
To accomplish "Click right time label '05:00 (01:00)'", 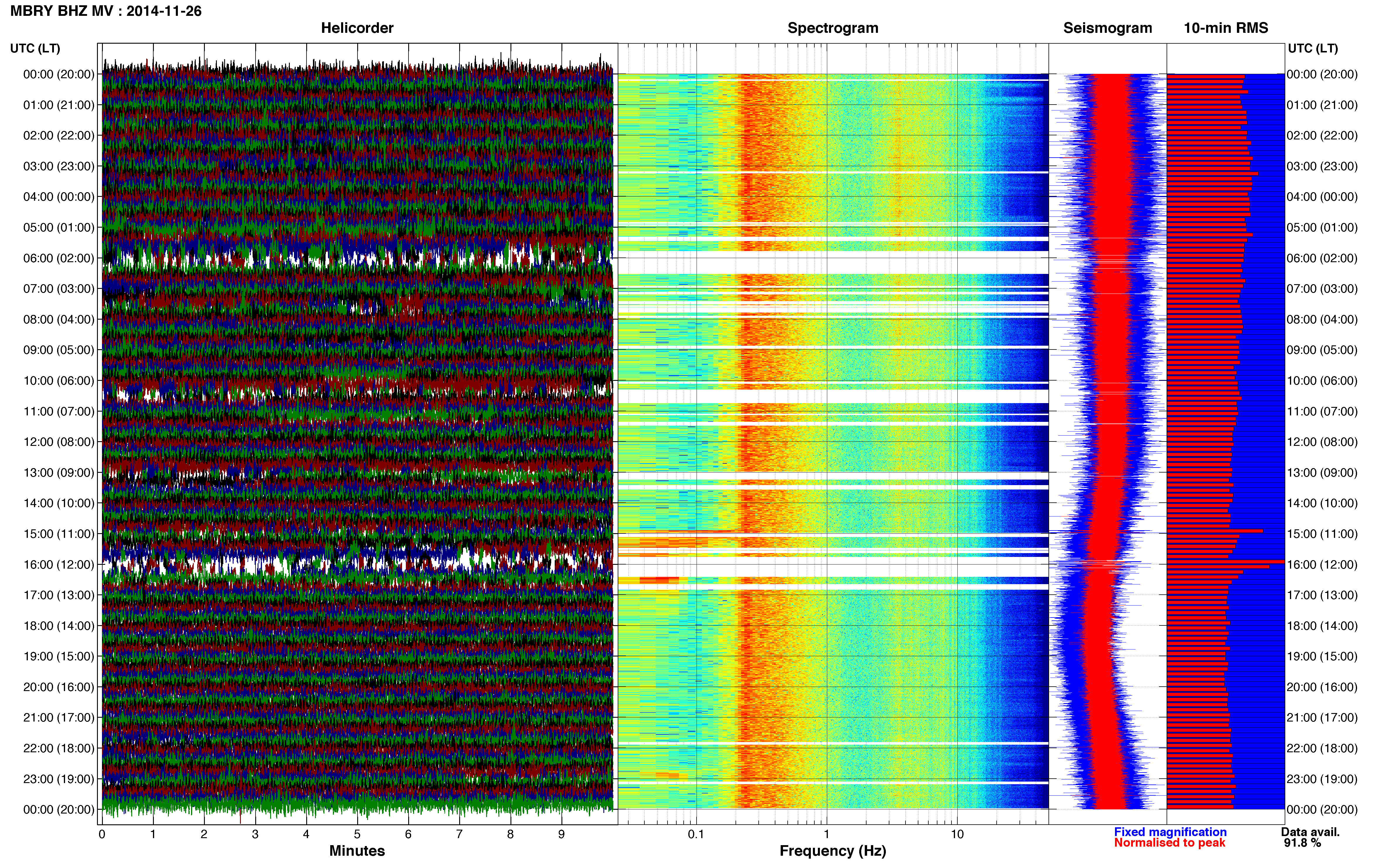I will (x=1322, y=227).
